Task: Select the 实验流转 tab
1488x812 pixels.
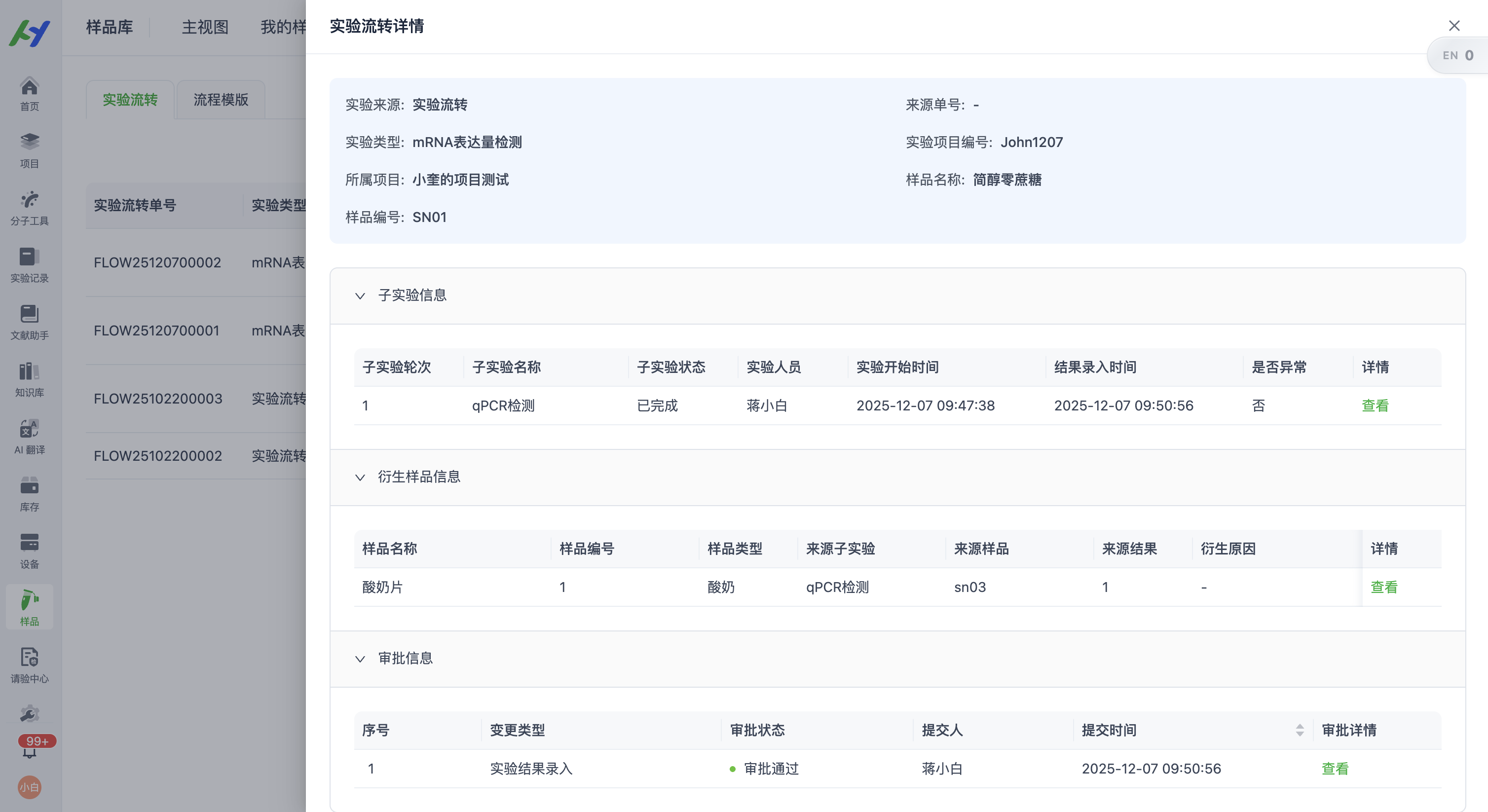Action: coord(129,99)
